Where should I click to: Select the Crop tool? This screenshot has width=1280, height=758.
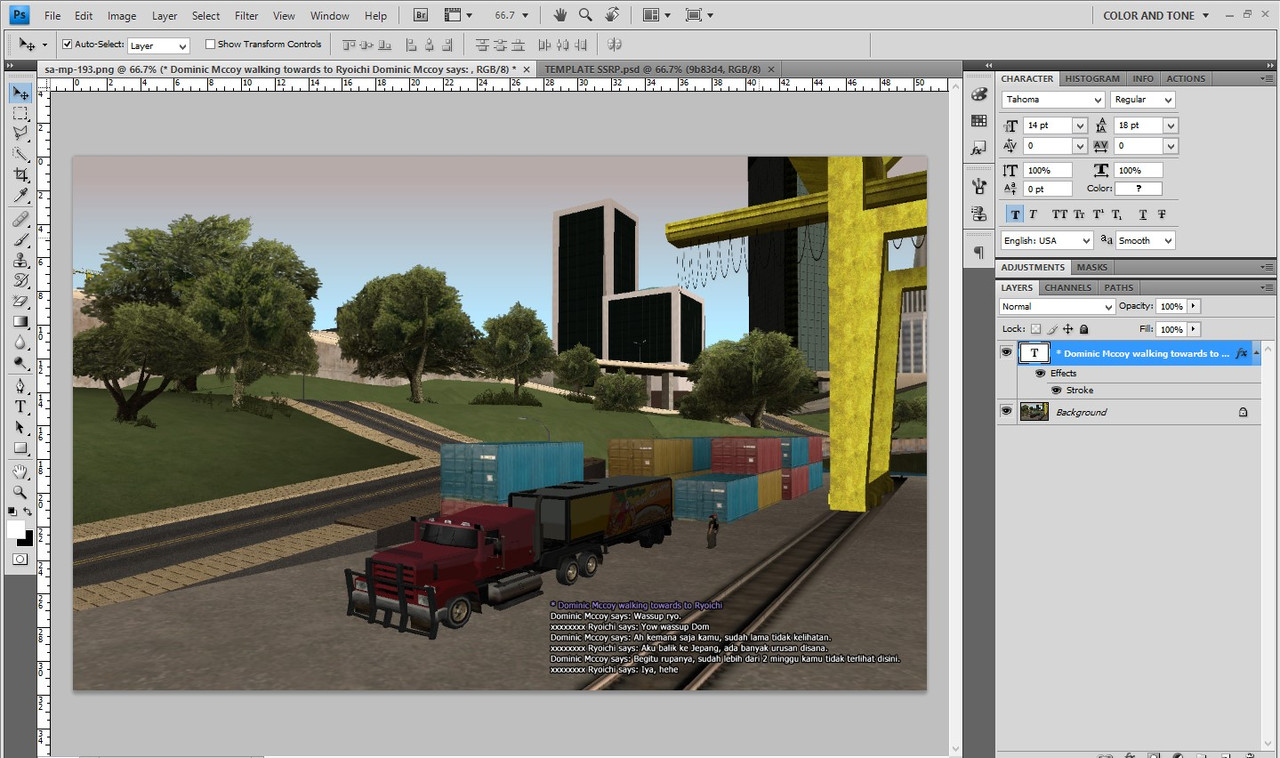(x=20, y=176)
